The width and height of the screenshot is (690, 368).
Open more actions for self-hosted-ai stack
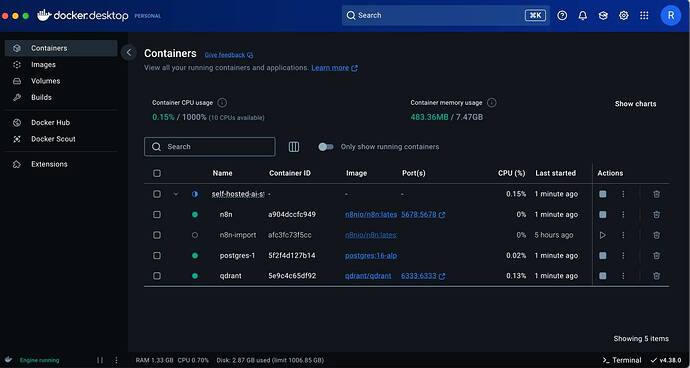[623, 194]
